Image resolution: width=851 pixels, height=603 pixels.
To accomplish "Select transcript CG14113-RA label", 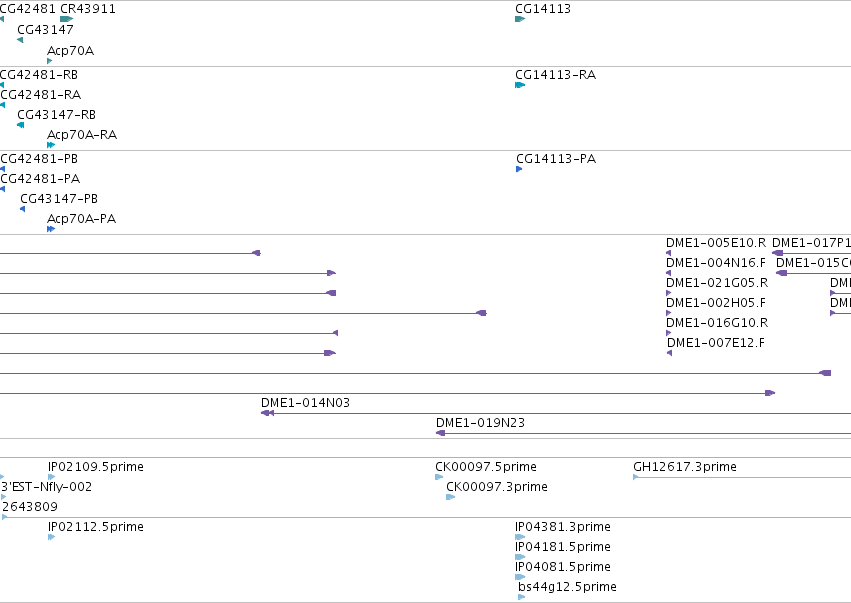I will click(x=556, y=74).
